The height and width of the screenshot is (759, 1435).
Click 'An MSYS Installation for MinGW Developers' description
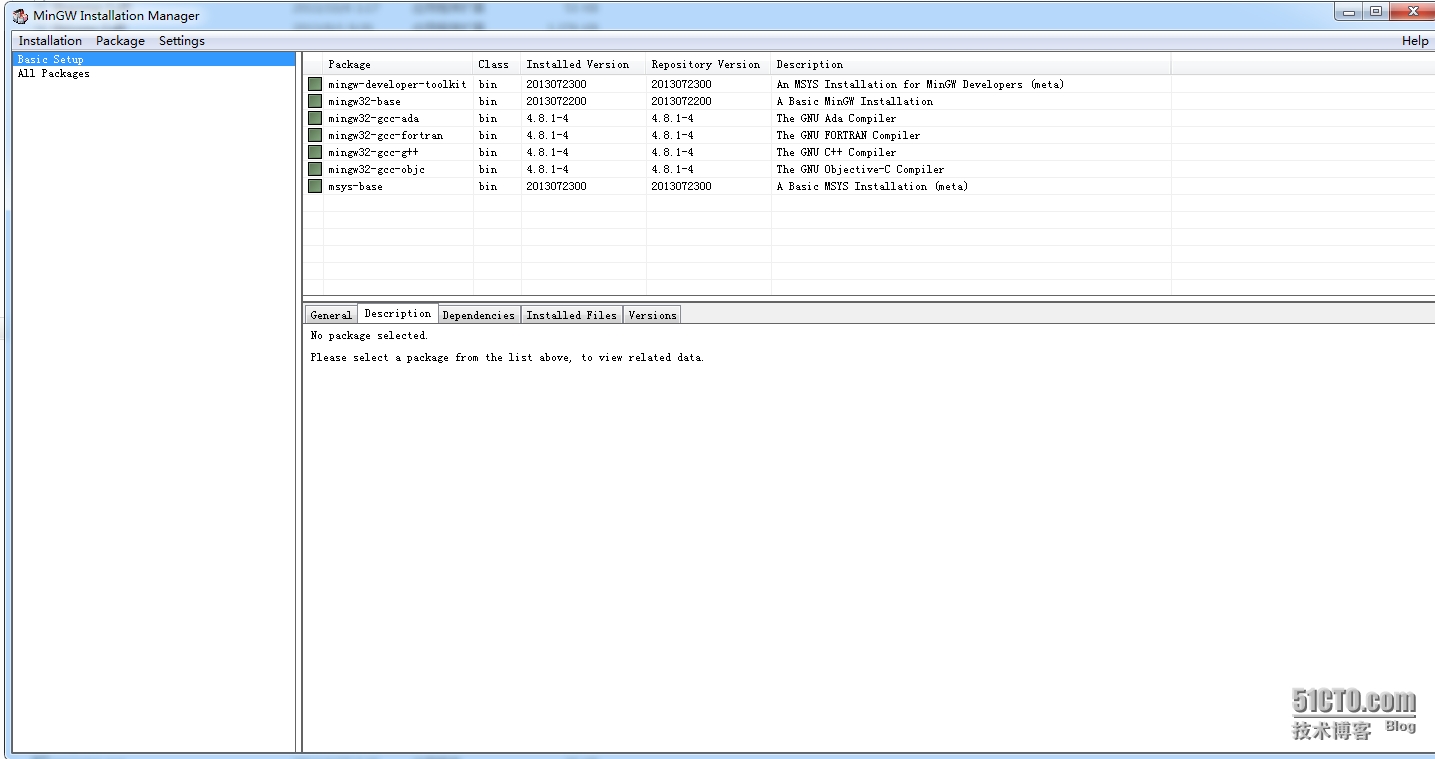(x=920, y=85)
